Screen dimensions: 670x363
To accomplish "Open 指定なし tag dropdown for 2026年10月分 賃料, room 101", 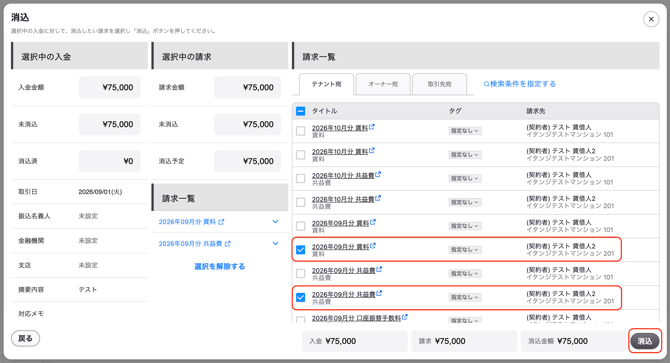I will click(x=465, y=131).
